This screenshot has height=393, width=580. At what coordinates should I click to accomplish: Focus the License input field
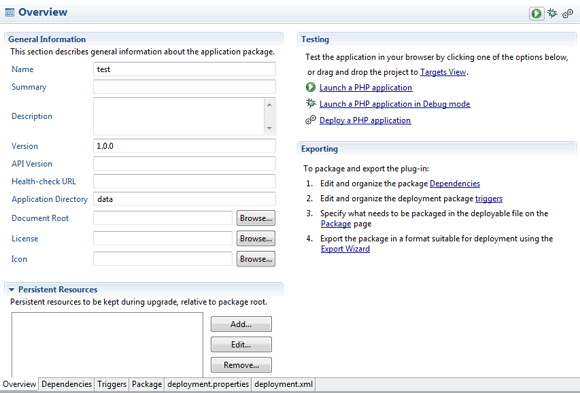[163, 238]
